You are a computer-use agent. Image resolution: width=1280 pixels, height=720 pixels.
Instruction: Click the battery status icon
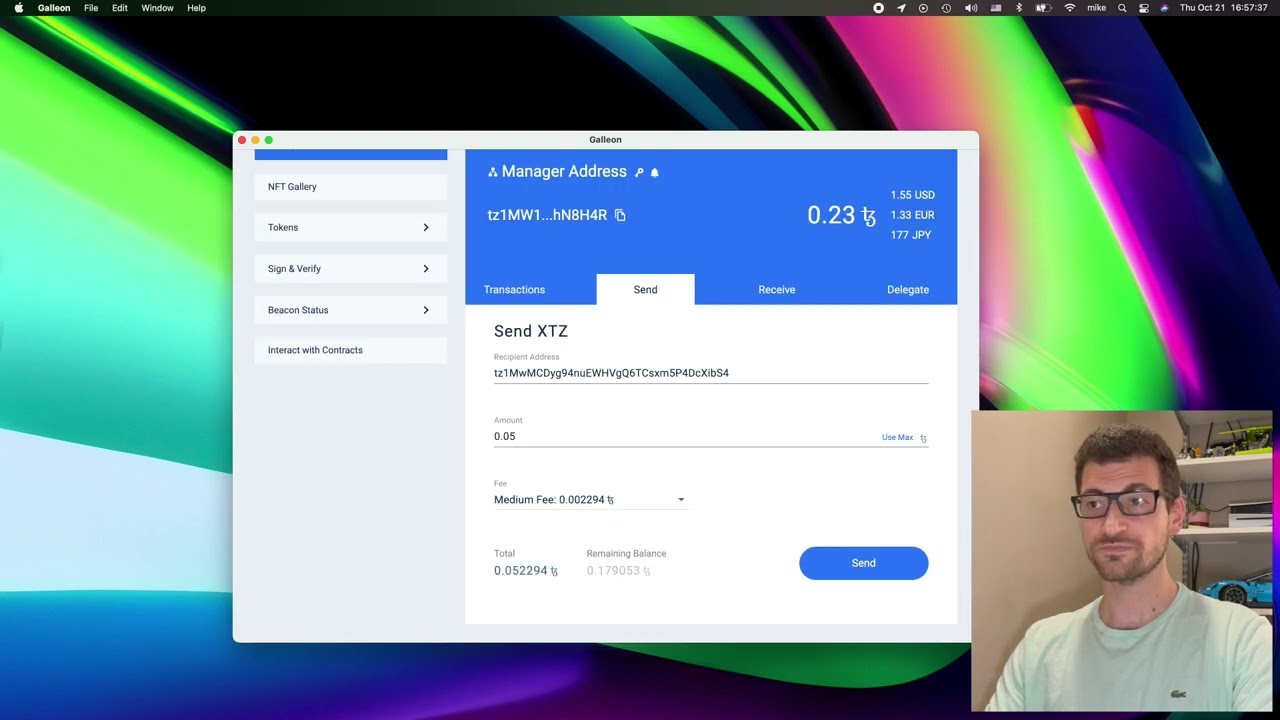tap(1042, 8)
